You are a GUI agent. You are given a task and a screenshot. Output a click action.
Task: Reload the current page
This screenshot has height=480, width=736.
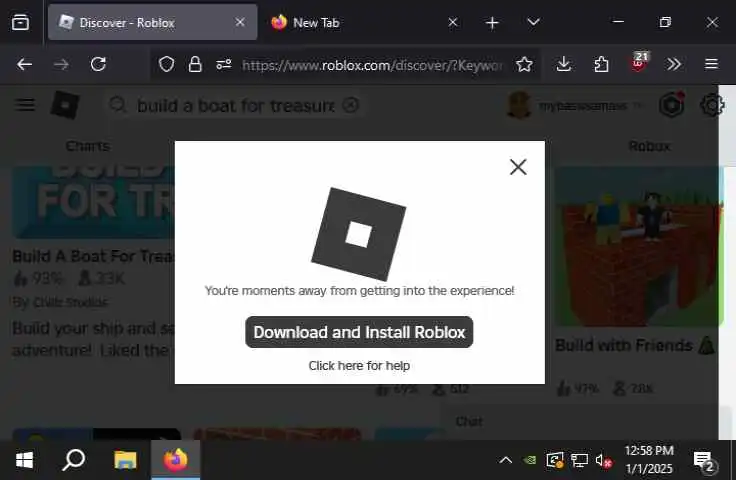(x=98, y=64)
